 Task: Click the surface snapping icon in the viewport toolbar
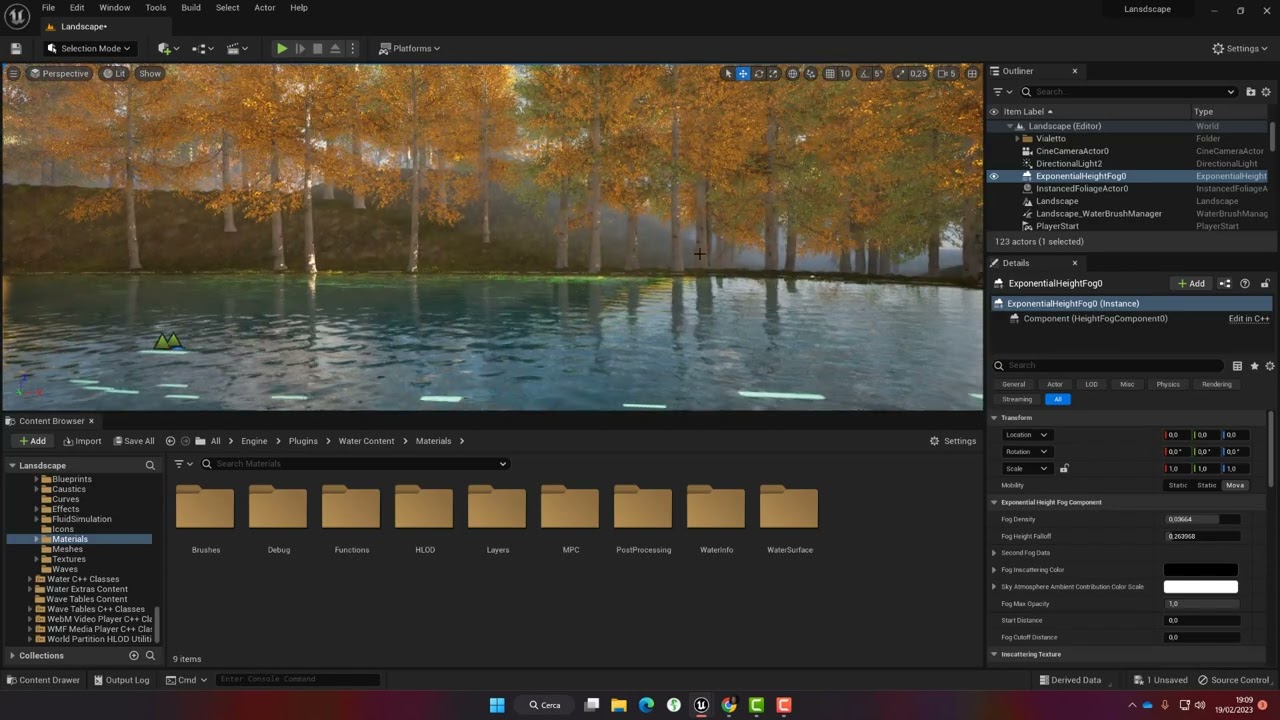pos(811,73)
